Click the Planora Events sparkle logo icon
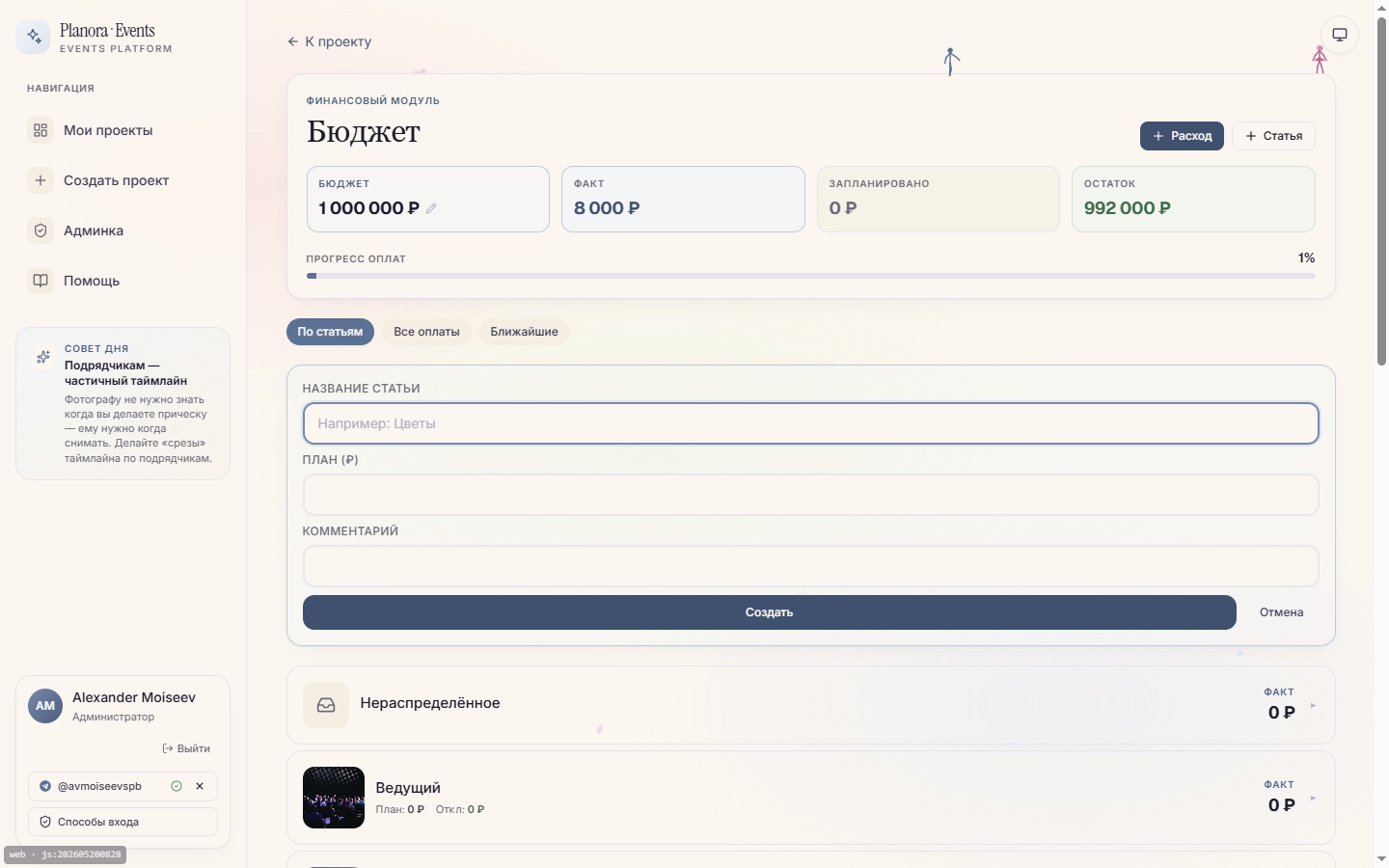The width and height of the screenshot is (1389, 868). 34,37
